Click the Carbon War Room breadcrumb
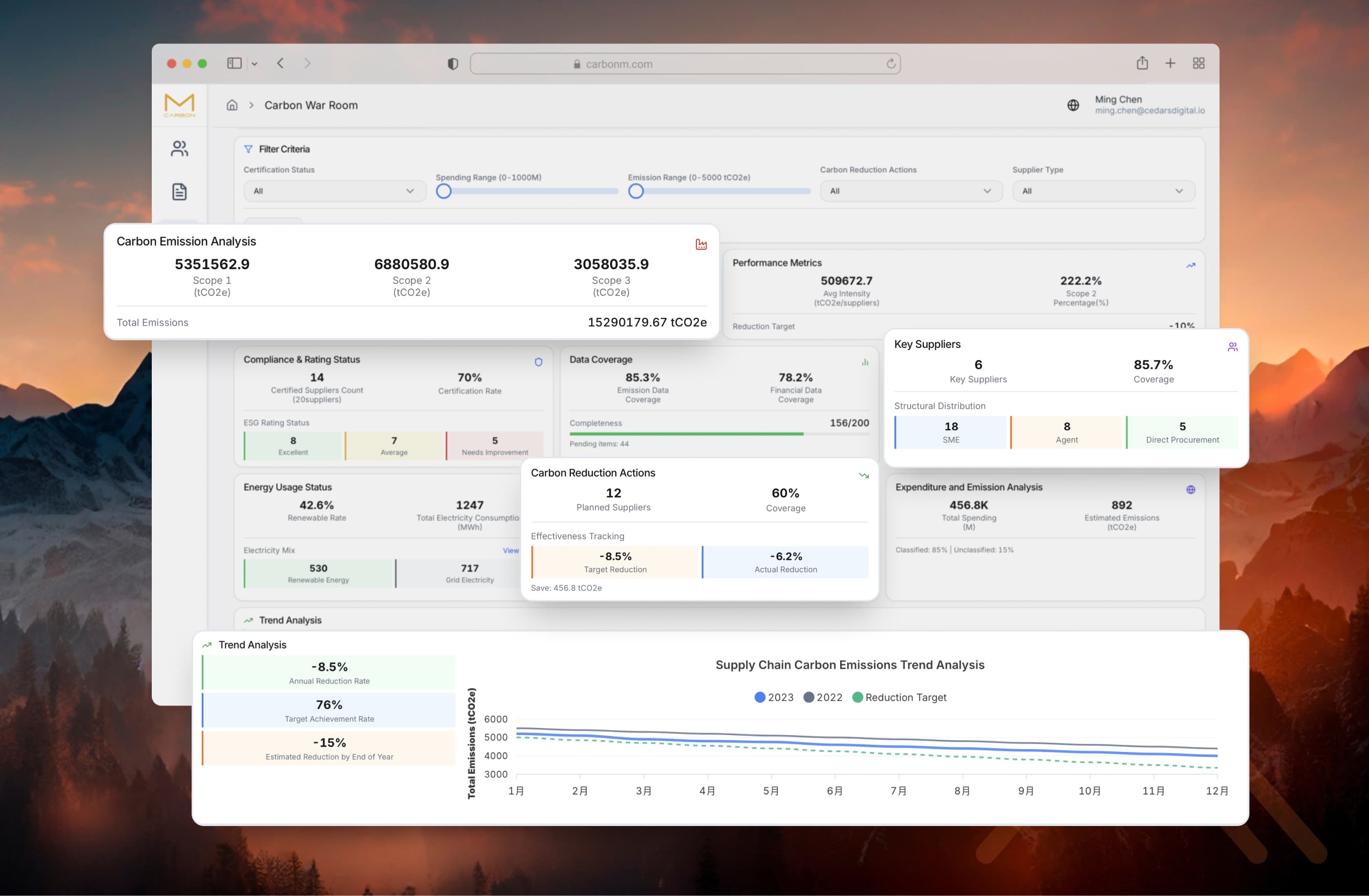Viewport: 1369px width, 896px height. coord(311,105)
